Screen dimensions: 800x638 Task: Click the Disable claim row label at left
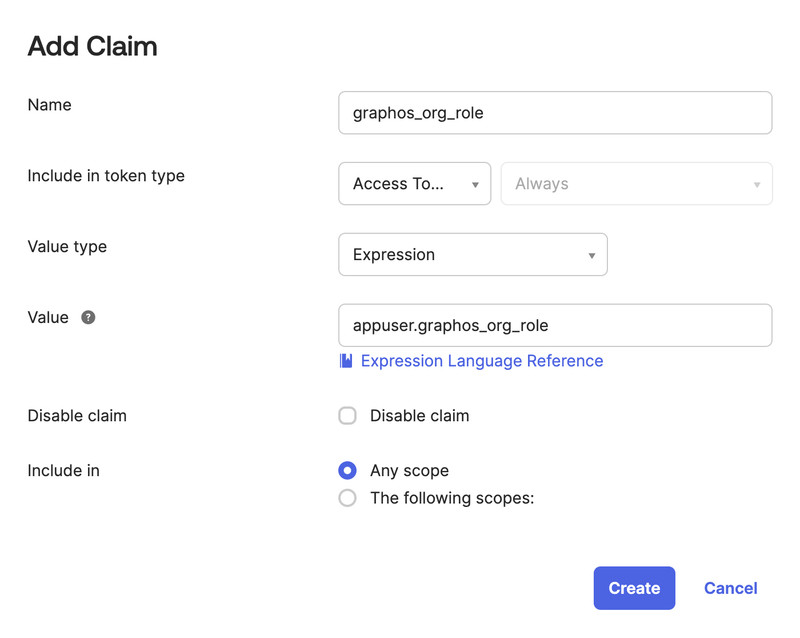pyautogui.click(x=77, y=415)
